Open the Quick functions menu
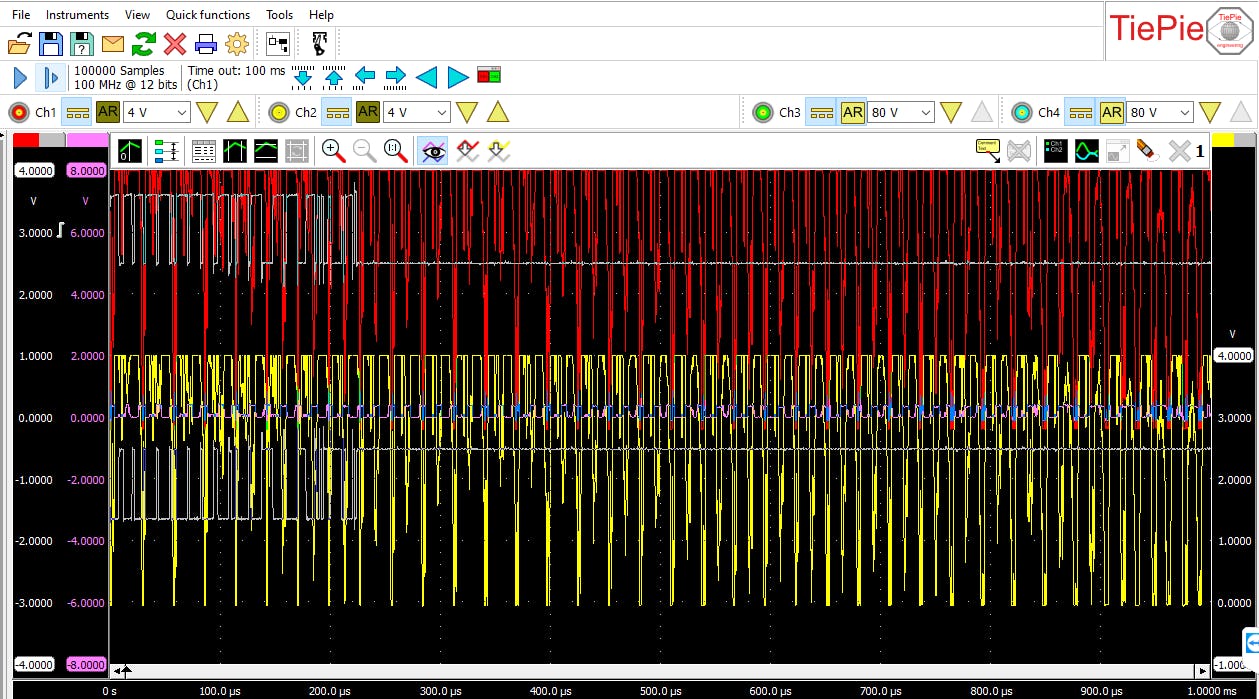The width and height of the screenshot is (1259, 699). [x=208, y=15]
